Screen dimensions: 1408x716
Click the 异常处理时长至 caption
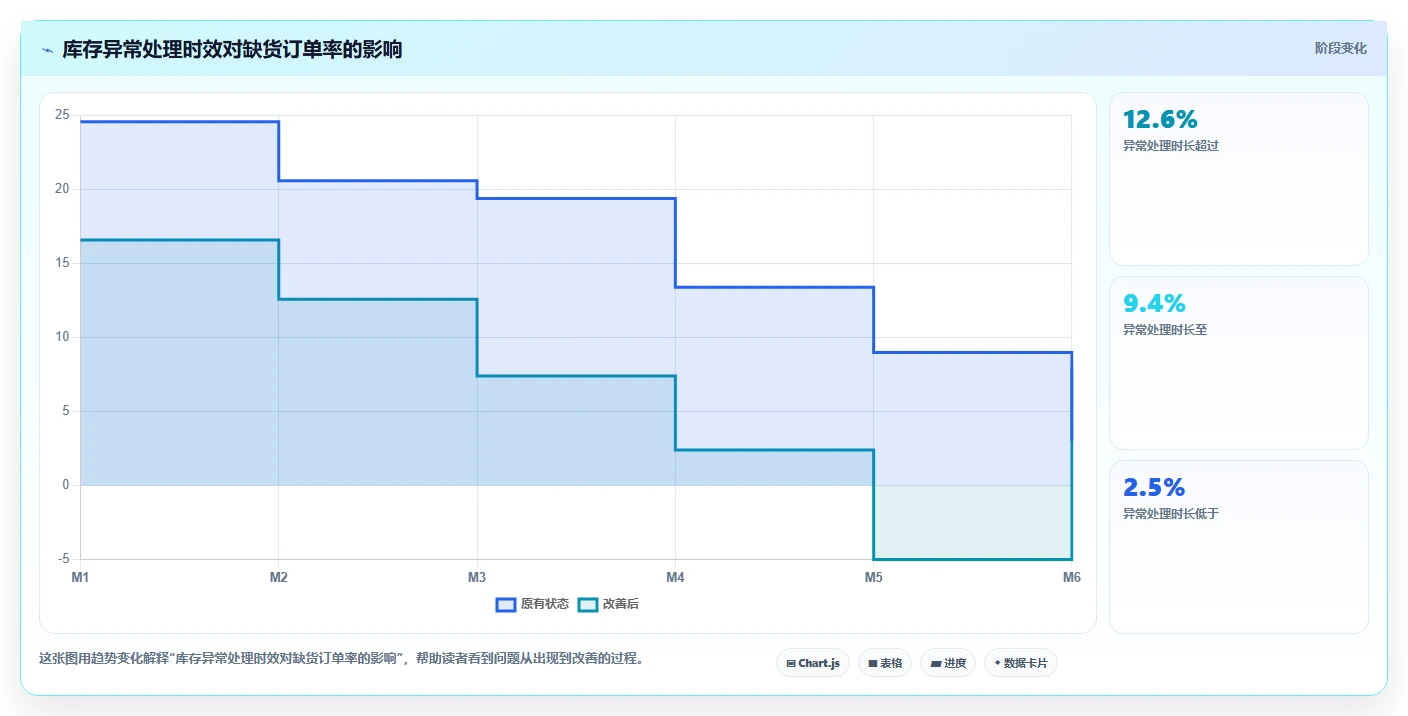tap(1165, 330)
